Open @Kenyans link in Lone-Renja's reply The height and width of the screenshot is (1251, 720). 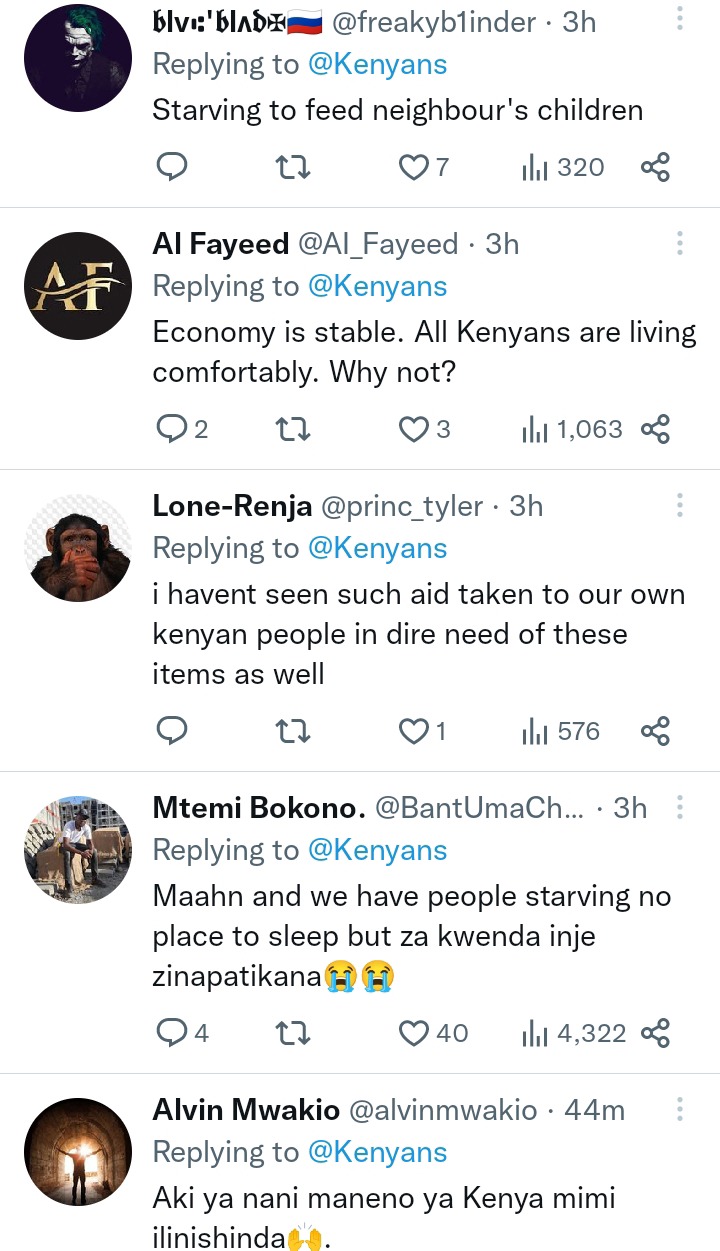click(x=377, y=548)
